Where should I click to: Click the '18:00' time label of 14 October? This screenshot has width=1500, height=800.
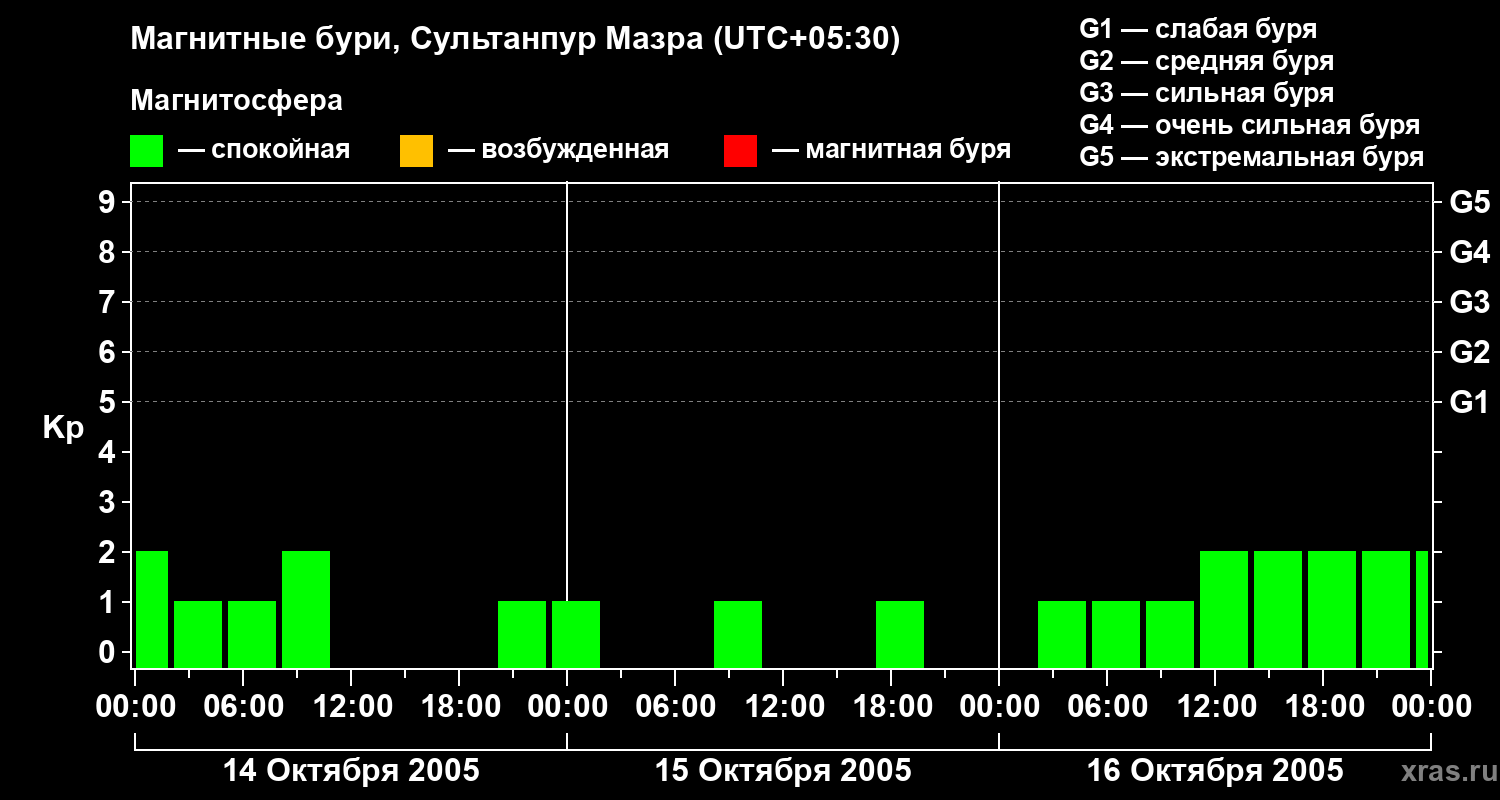tap(460, 707)
